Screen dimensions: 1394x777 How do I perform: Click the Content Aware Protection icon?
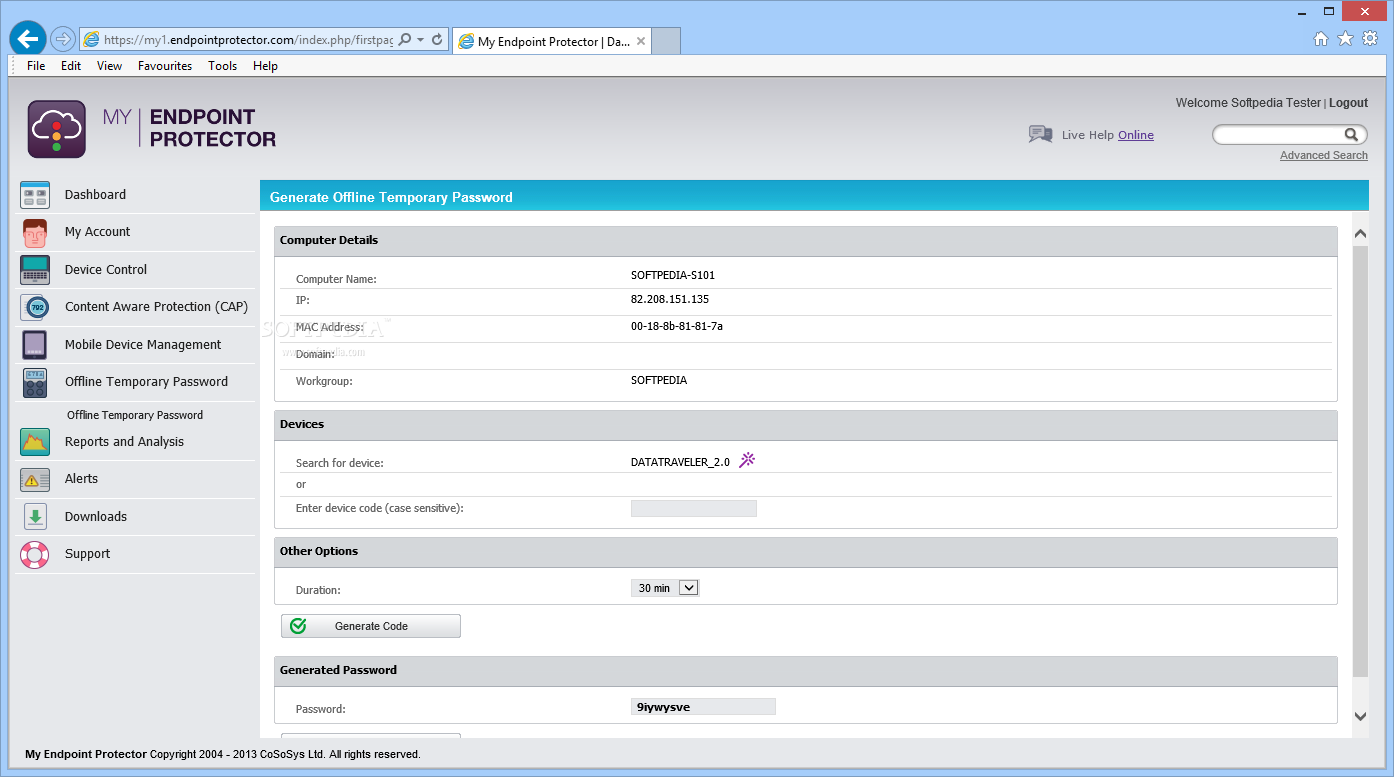(x=35, y=307)
